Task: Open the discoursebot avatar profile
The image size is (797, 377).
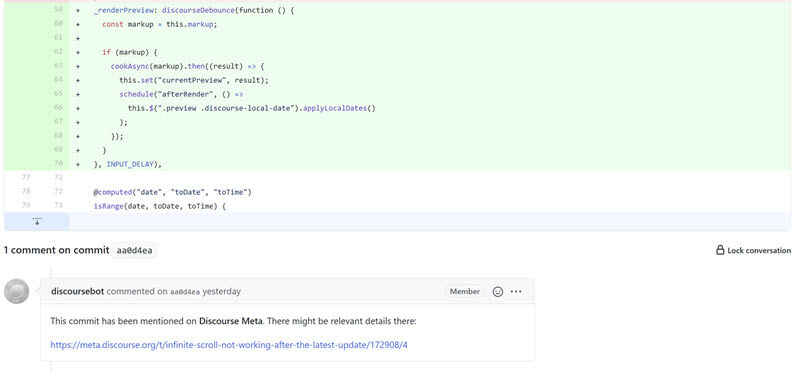Action: pyautogui.click(x=16, y=292)
